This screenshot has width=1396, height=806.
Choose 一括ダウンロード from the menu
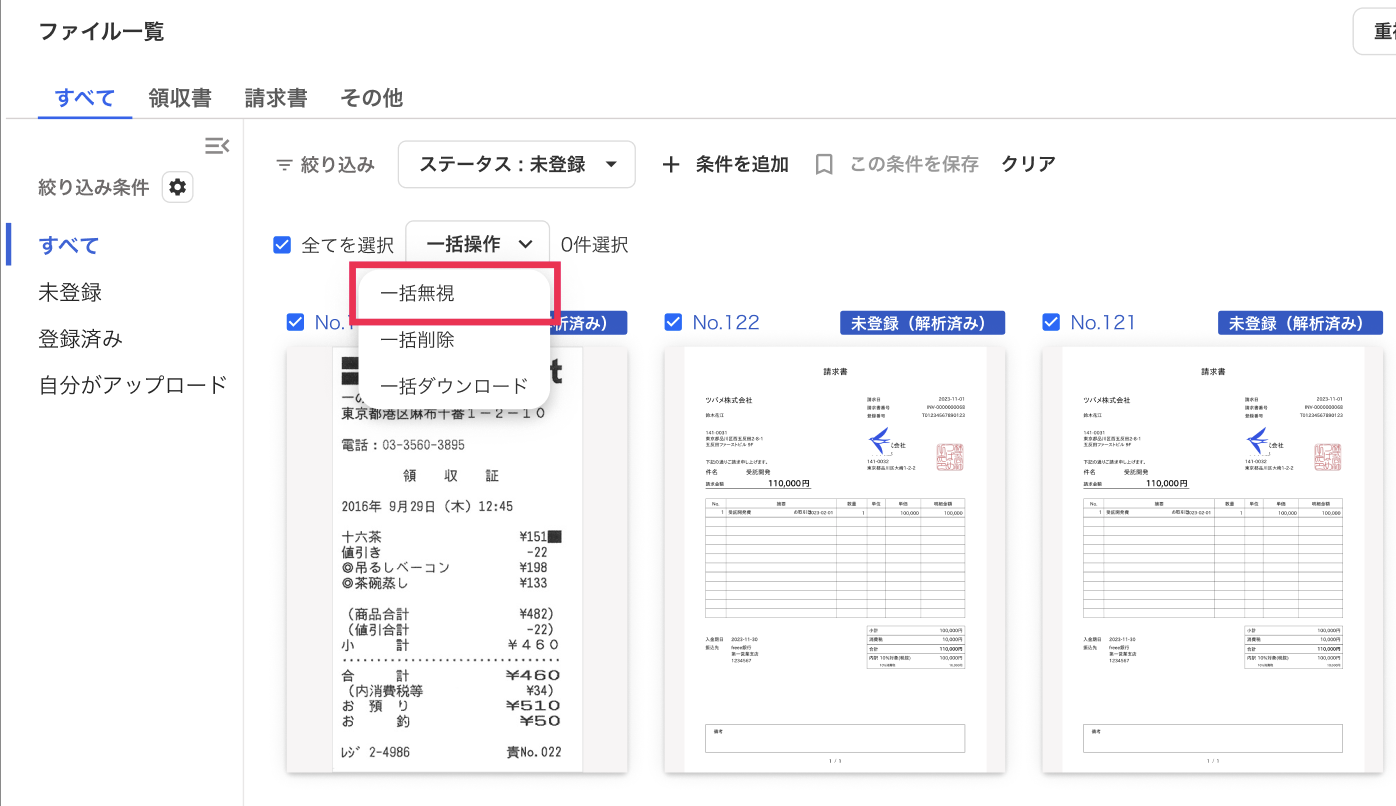point(454,386)
